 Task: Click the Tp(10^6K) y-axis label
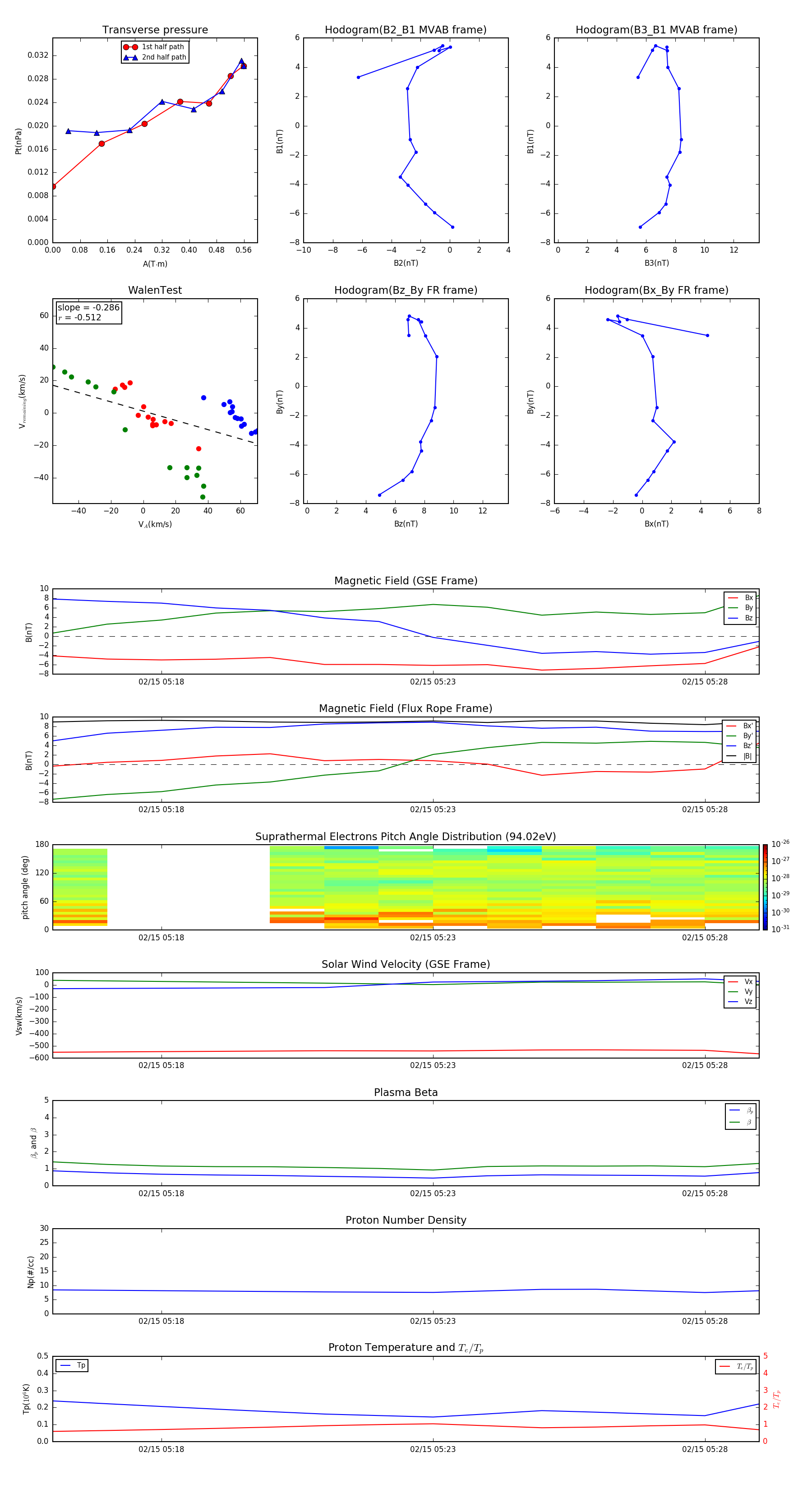click(26, 1399)
